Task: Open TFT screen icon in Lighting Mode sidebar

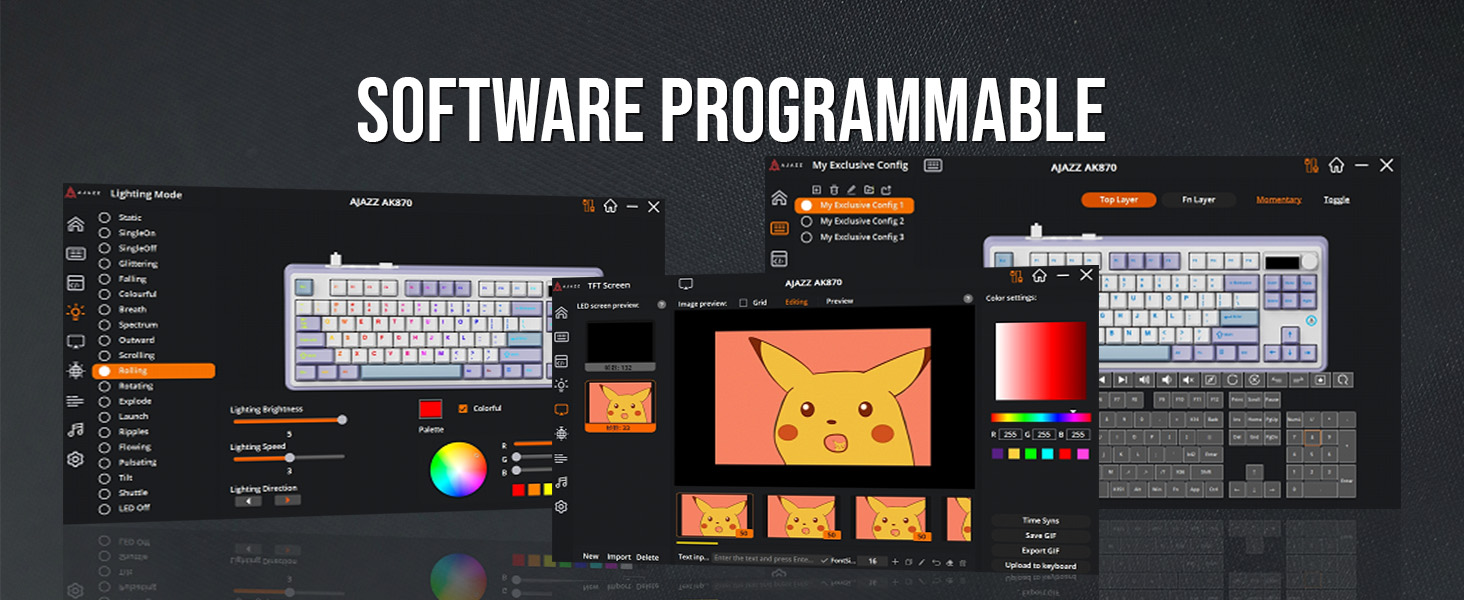Action: [76, 341]
